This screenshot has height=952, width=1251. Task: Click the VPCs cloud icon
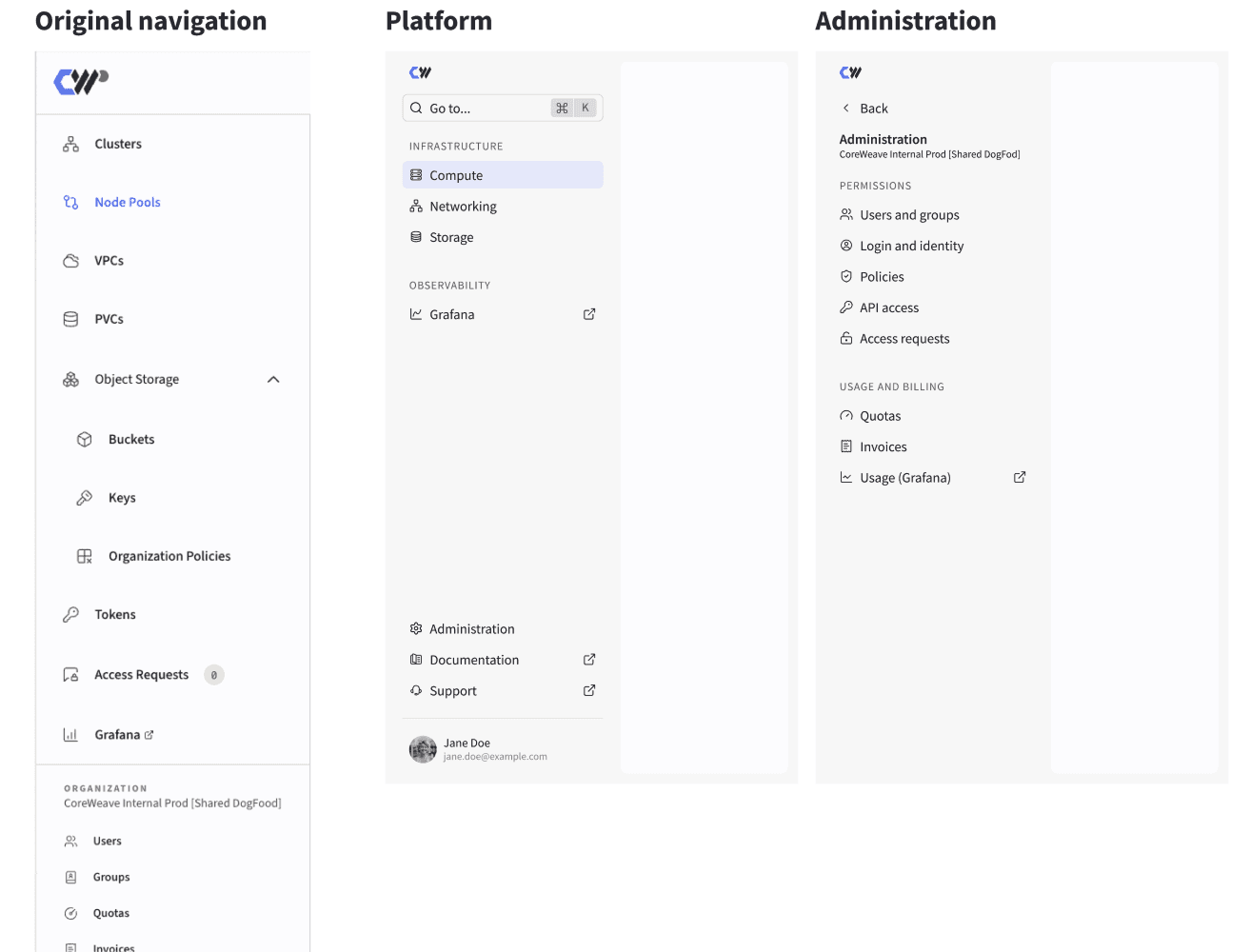70,260
